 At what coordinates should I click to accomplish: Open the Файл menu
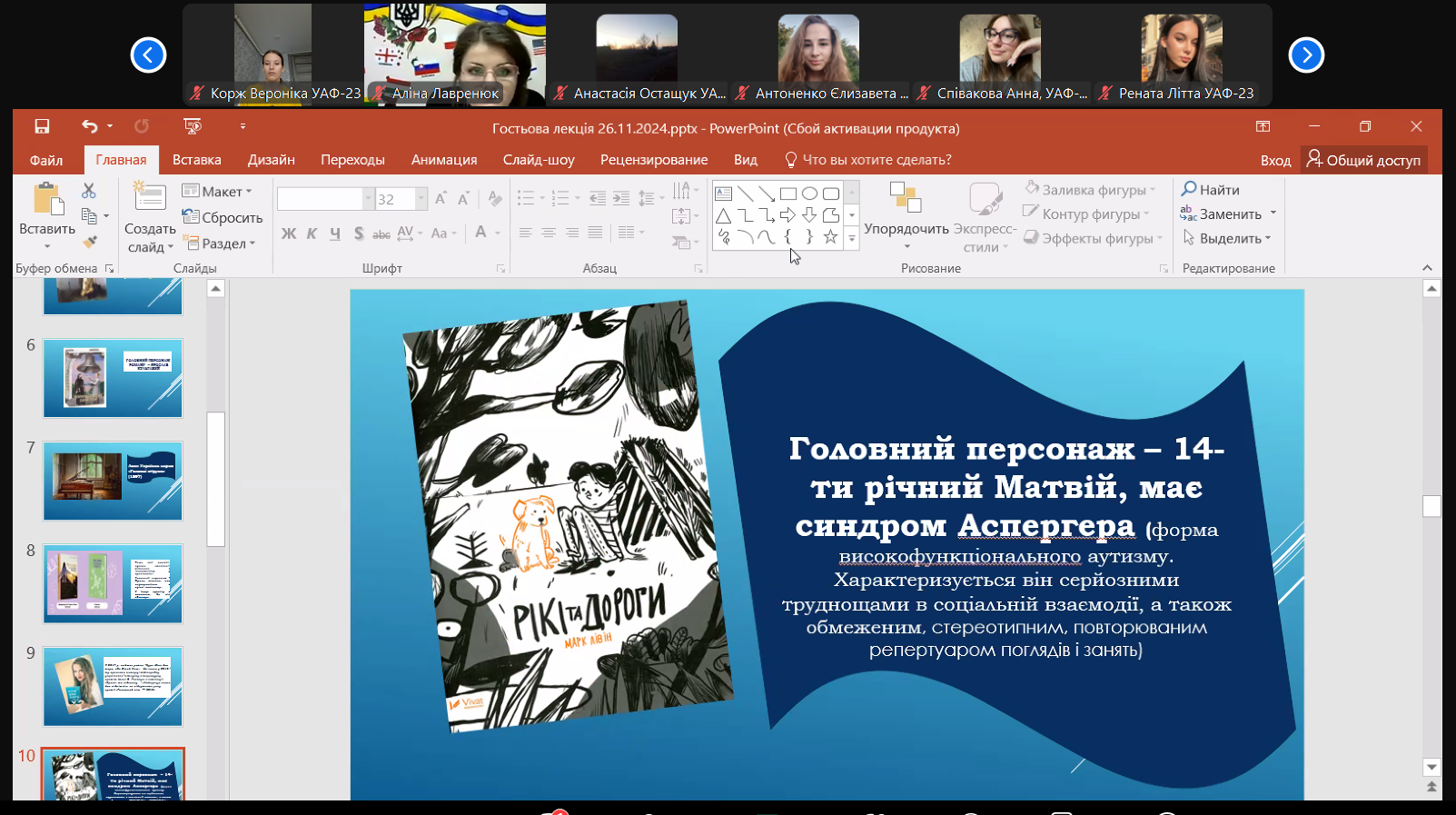46,160
